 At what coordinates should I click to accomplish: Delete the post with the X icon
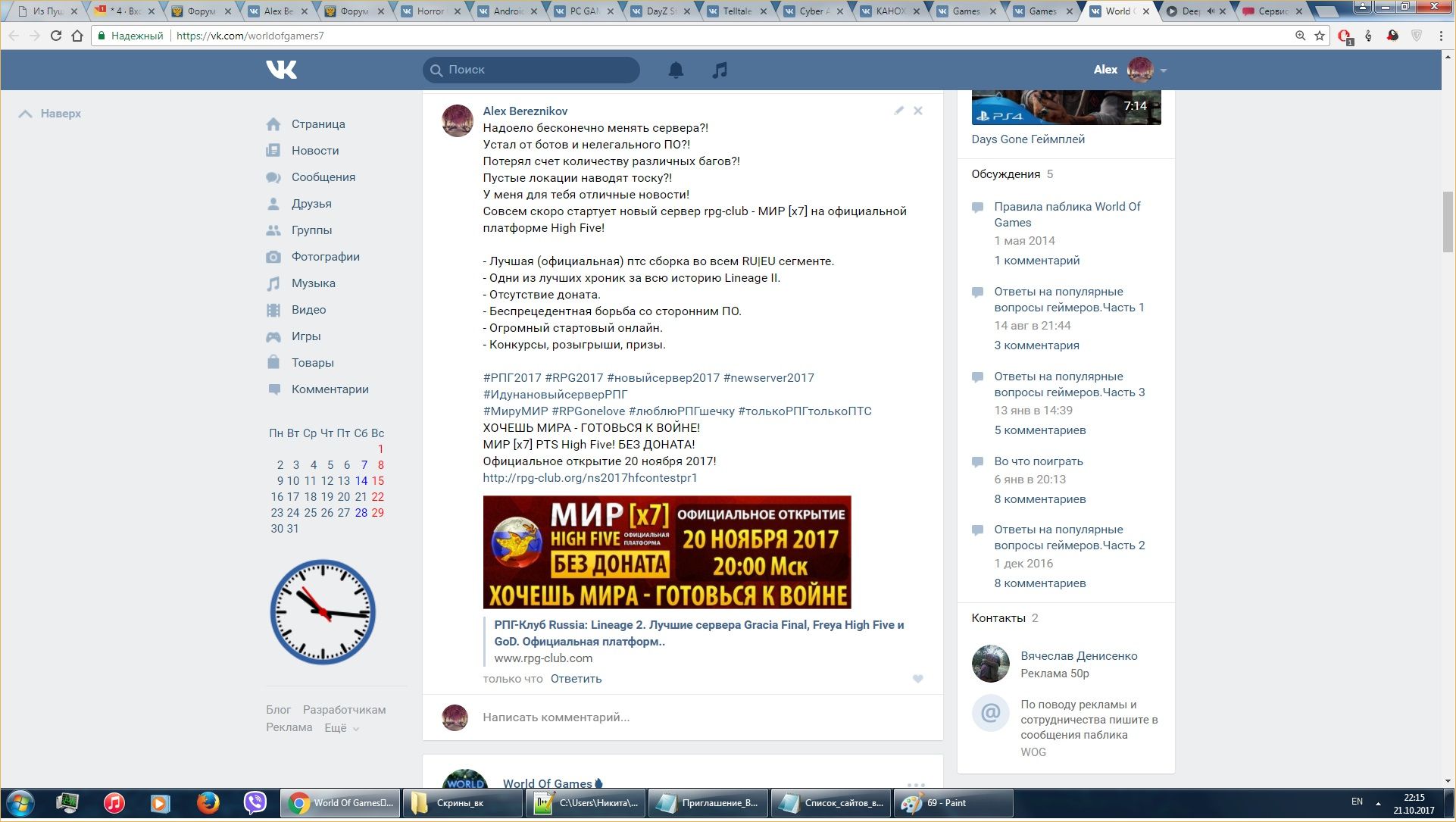(918, 111)
